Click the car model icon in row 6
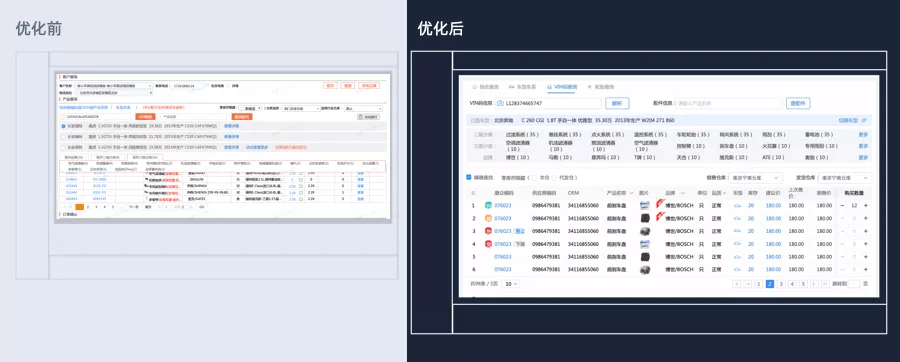900x362 pixels. 738,269
